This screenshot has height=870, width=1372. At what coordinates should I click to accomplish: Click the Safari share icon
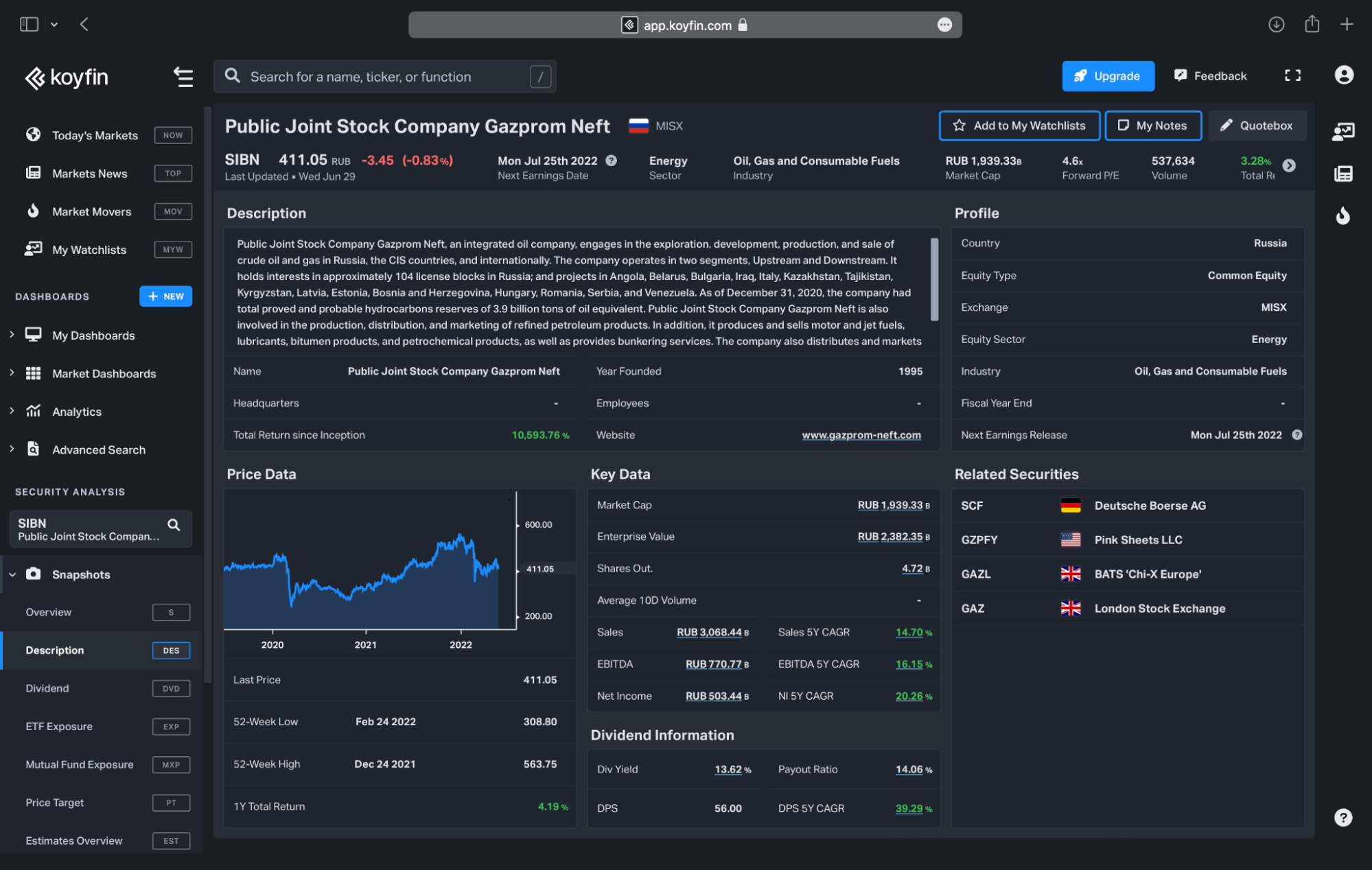tap(1312, 24)
